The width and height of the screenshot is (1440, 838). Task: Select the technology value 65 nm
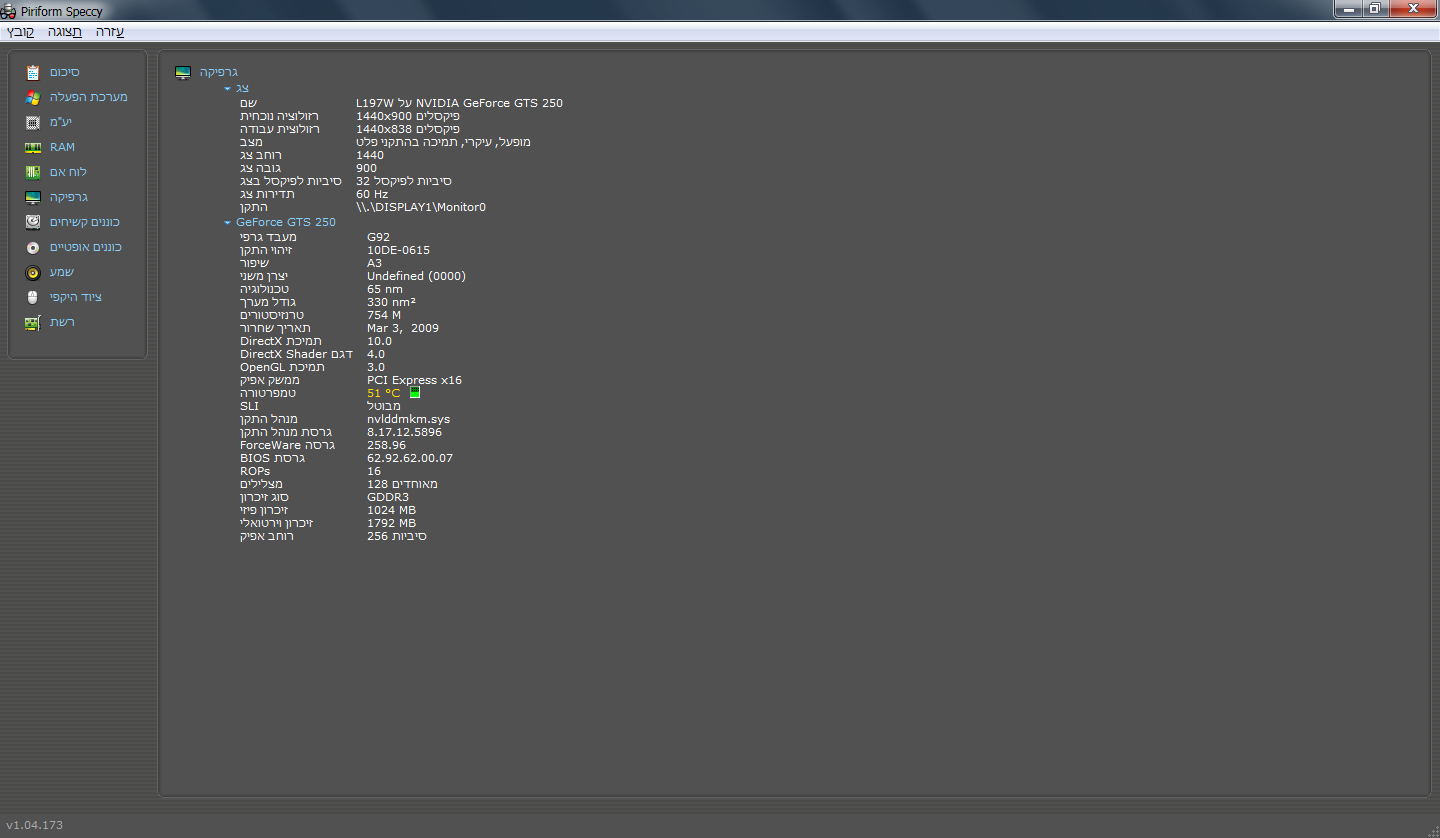[x=385, y=289]
